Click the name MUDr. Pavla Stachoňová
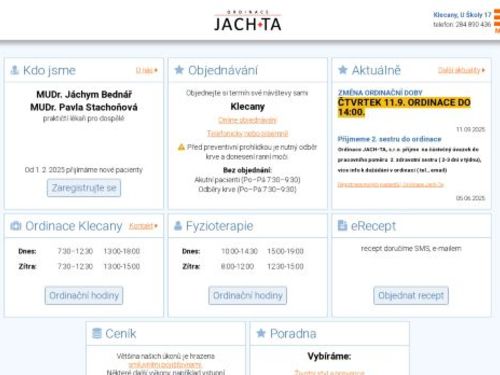 click(x=84, y=107)
